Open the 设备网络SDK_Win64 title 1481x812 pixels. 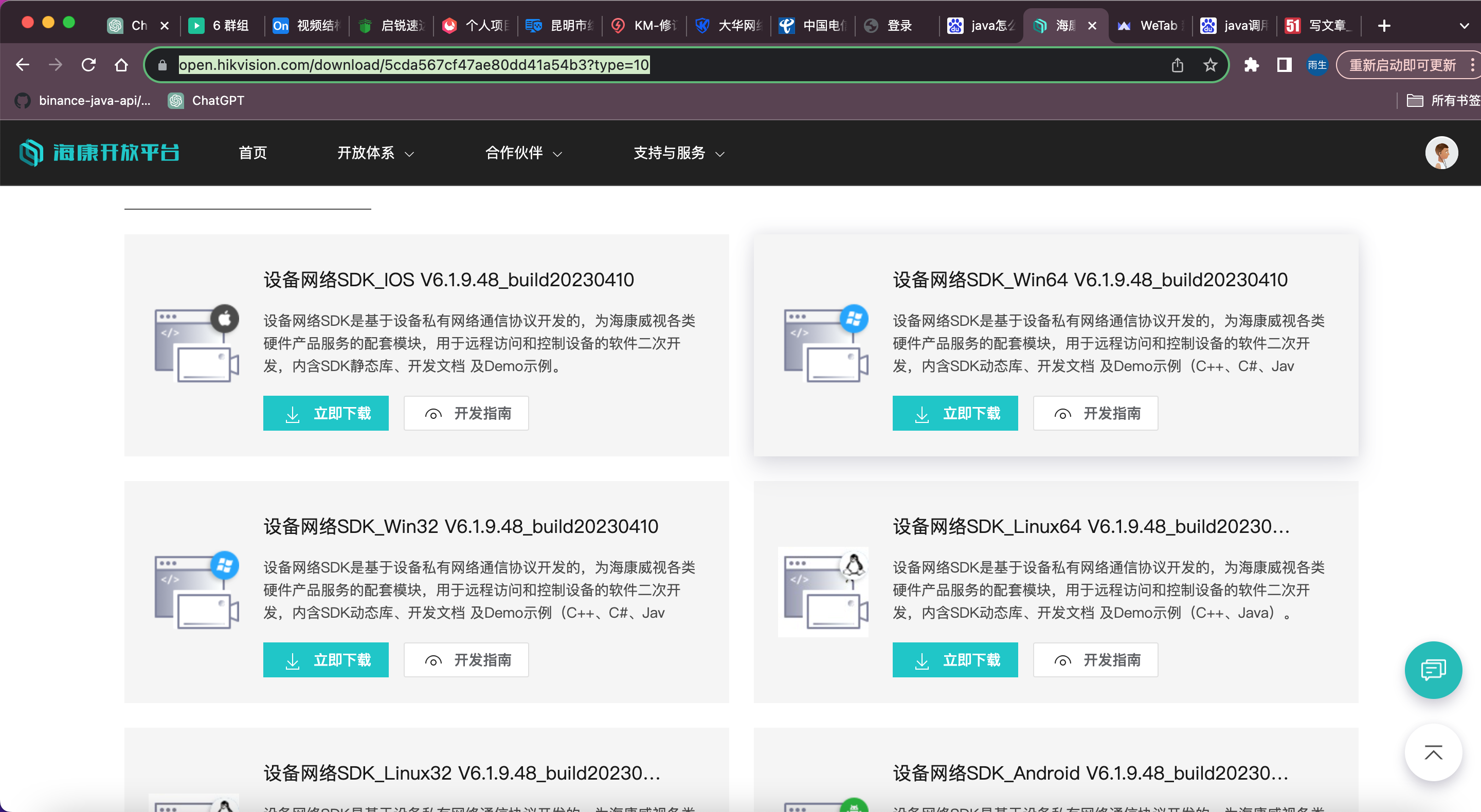[1090, 280]
